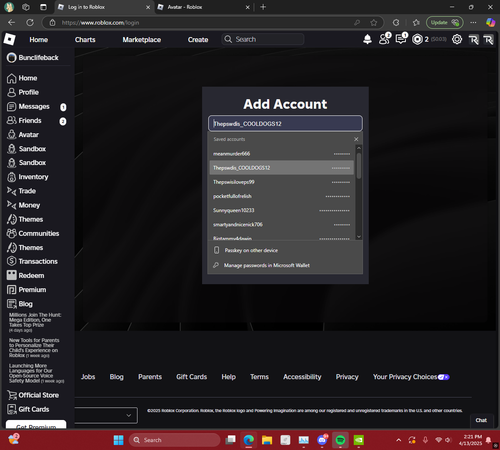The height and width of the screenshot is (450, 500).
Task: Select saved account smartyandnicenick706
Action: (x=282, y=225)
